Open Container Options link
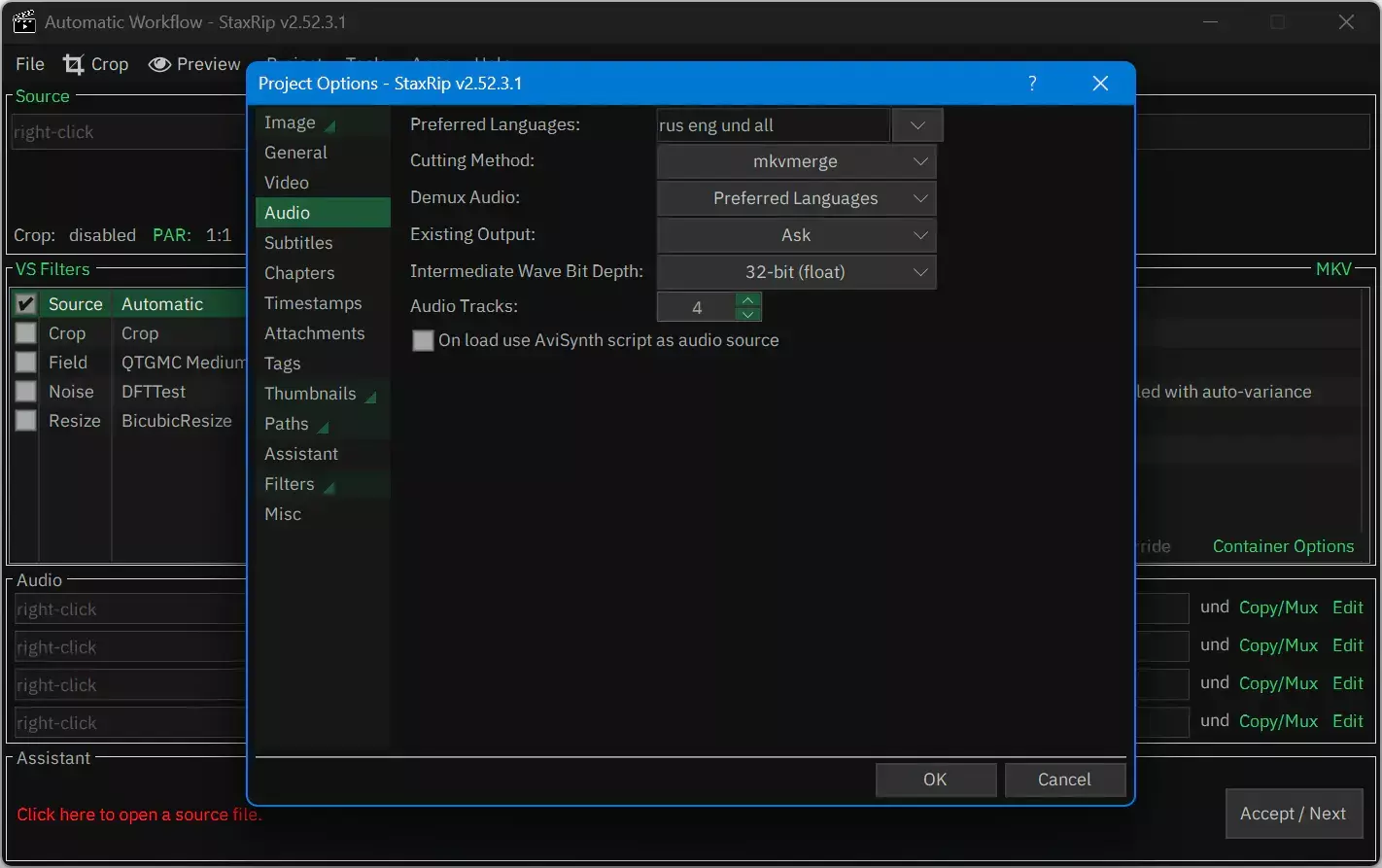1382x868 pixels. coord(1283,546)
